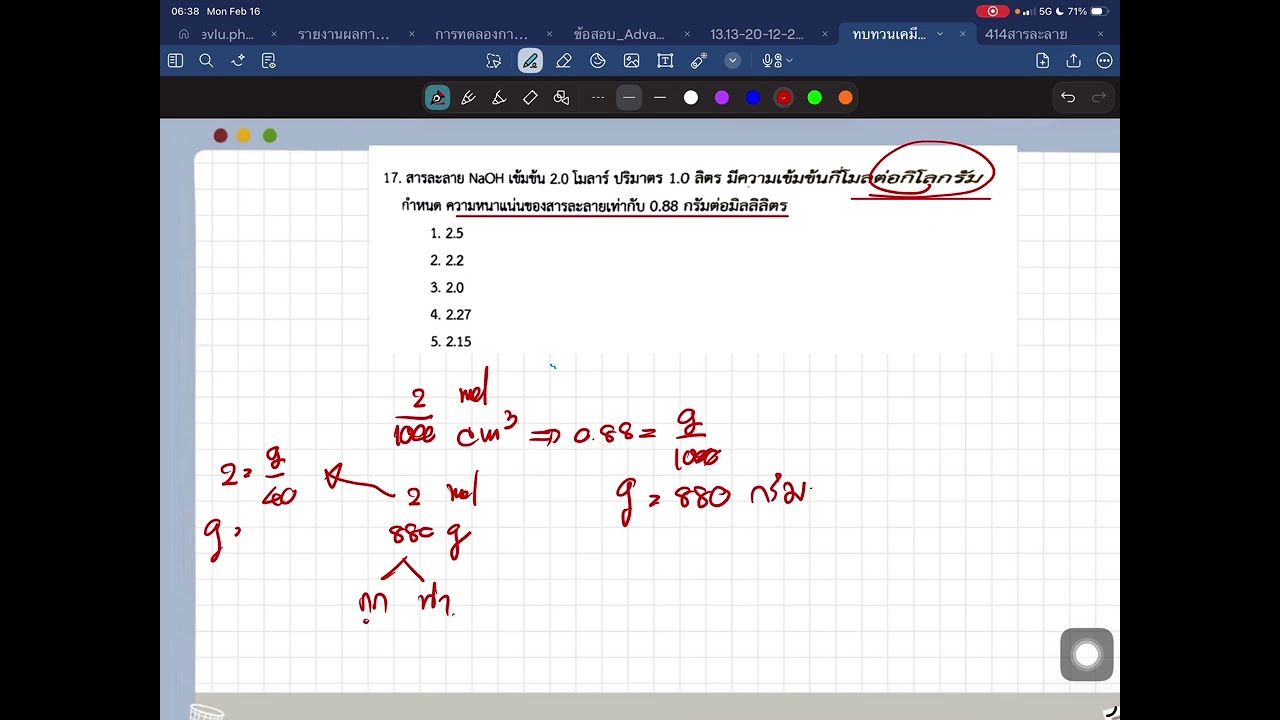Open the search magnifier icon

(x=206, y=61)
